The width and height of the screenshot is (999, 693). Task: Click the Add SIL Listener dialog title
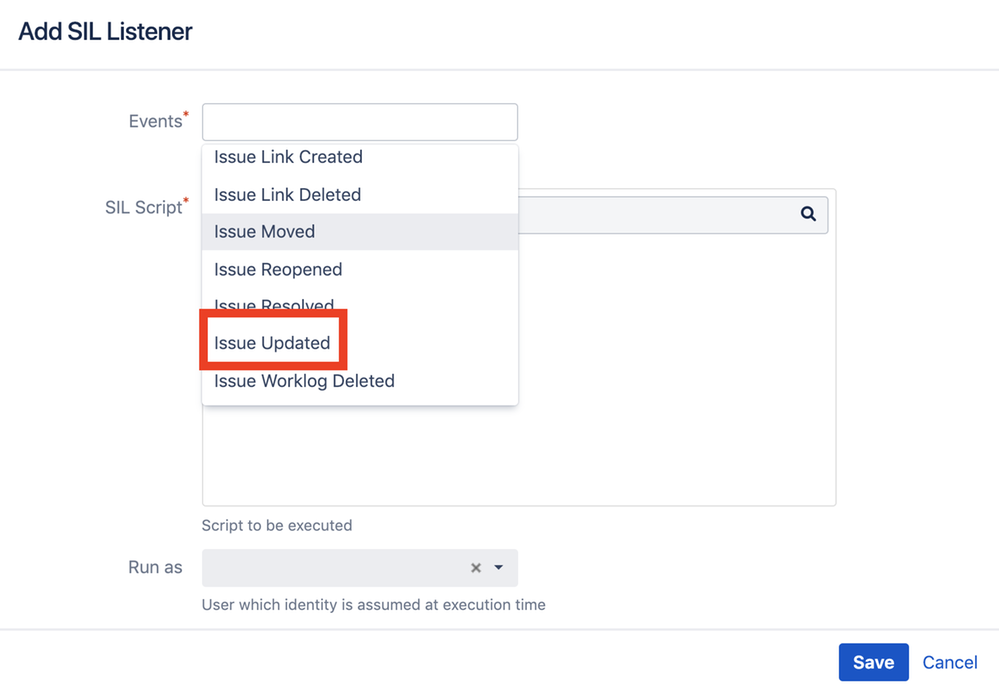coord(105,31)
